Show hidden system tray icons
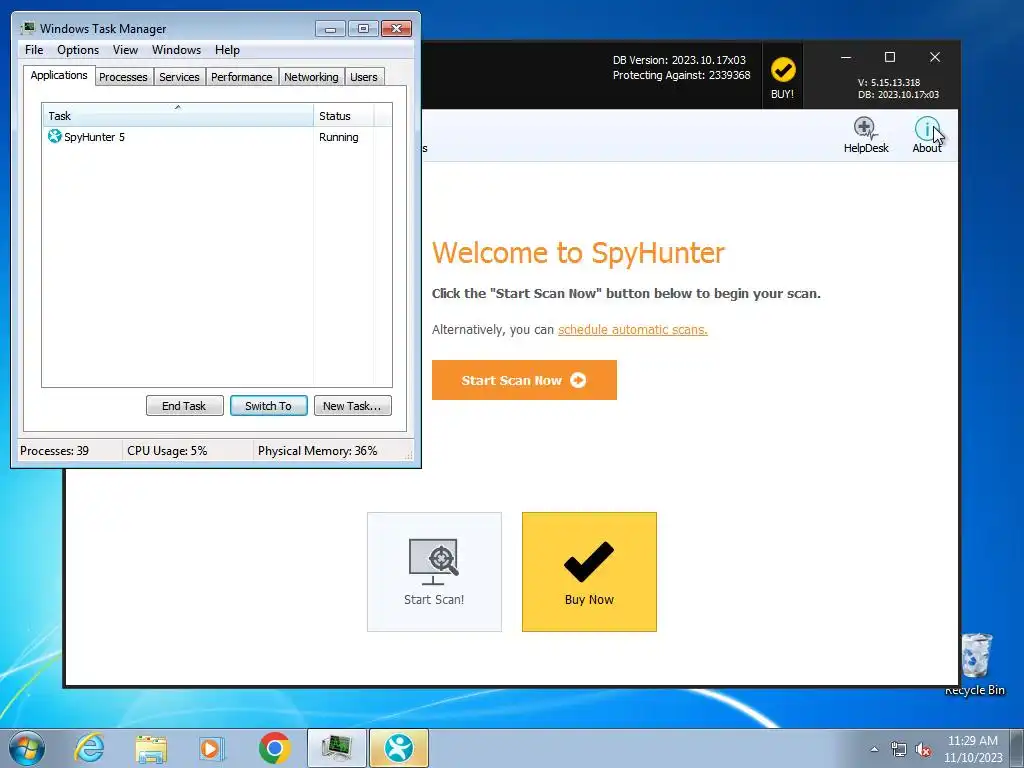The height and width of the screenshot is (768, 1024). [x=874, y=749]
